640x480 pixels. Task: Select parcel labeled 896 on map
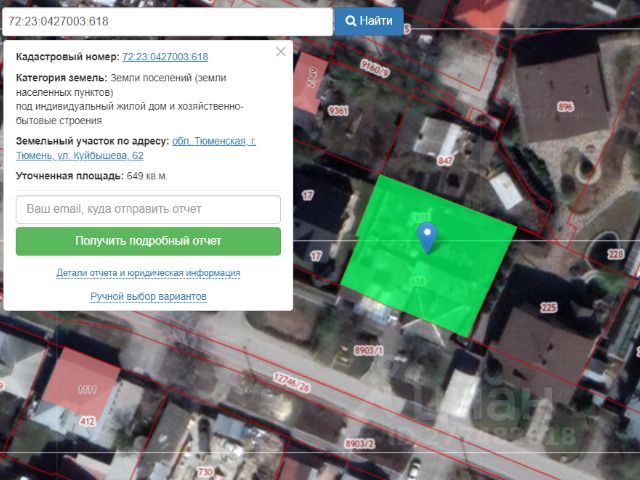[566, 107]
